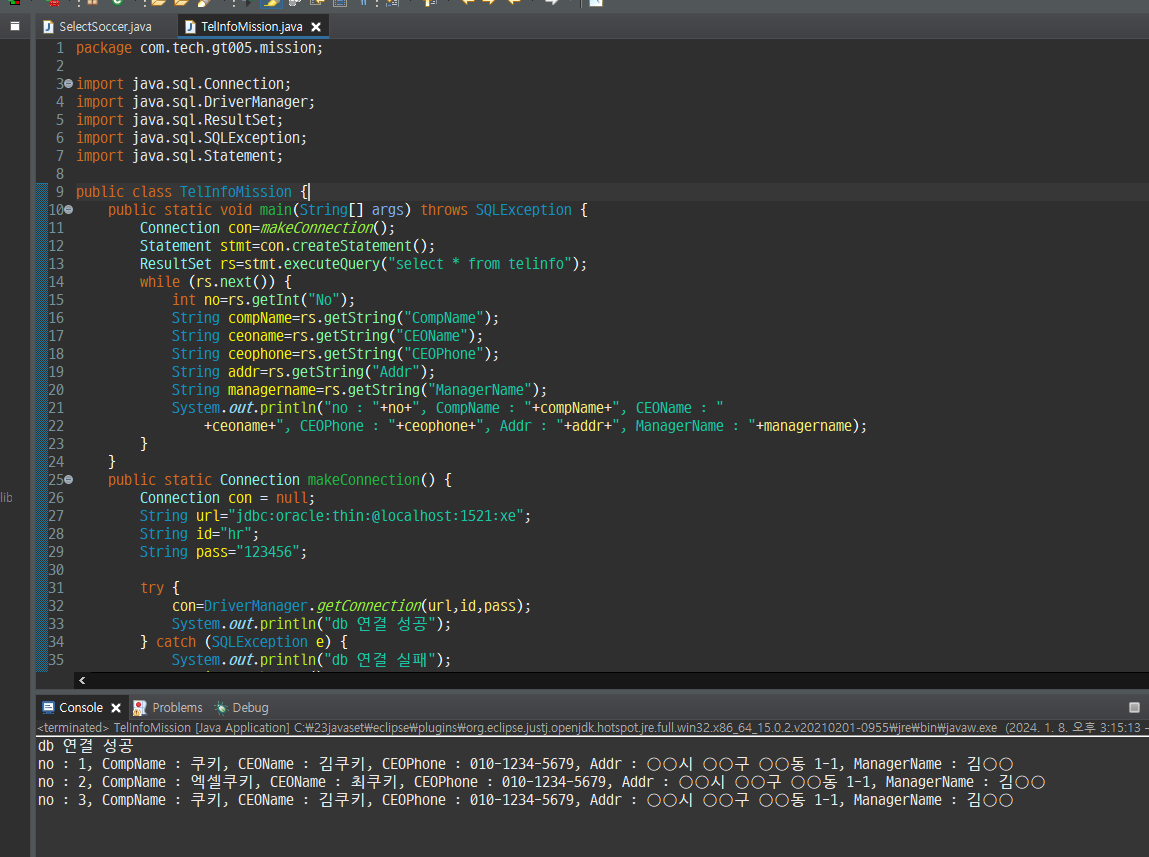This screenshot has width=1149, height=857.
Task: Collapse the main method fold on line 10
Action: [x=68, y=210]
